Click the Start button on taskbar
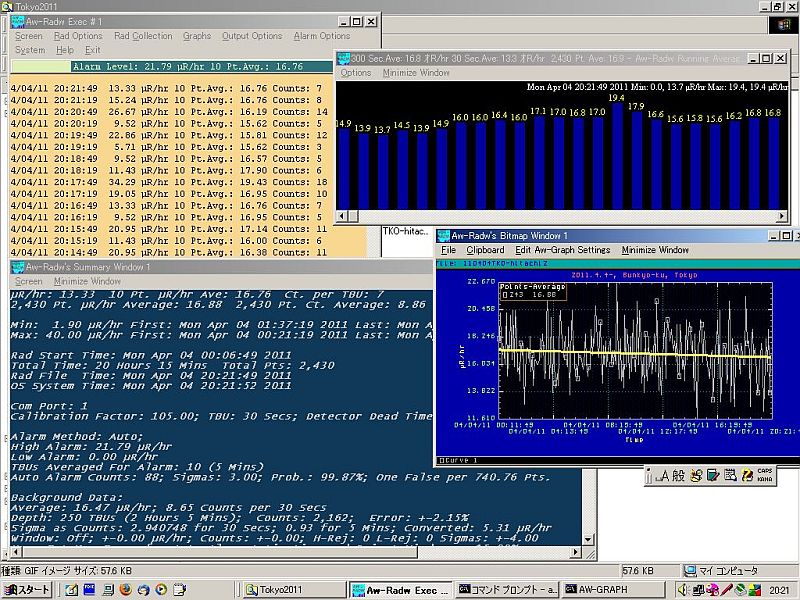The image size is (800, 600). (x=28, y=589)
